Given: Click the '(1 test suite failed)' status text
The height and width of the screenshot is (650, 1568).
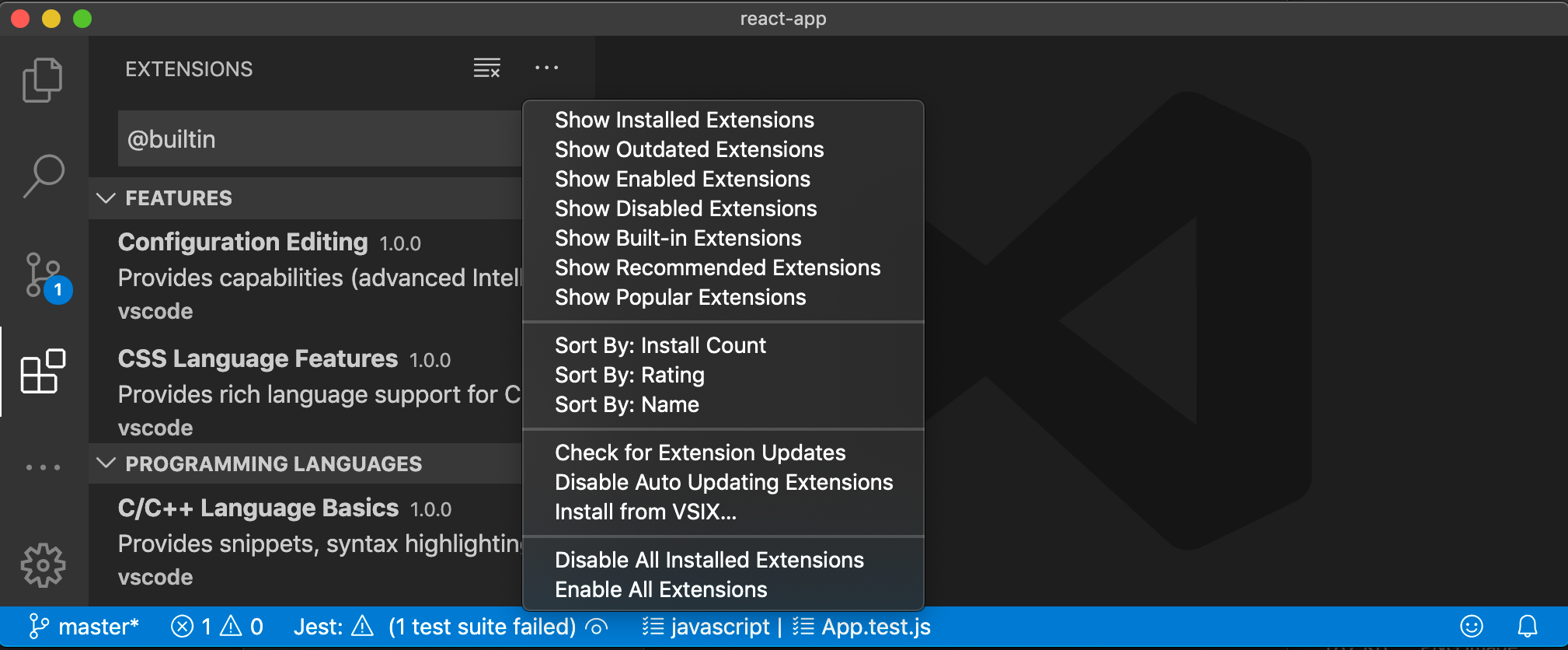Looking at the screenshot, I should click(x=483, y=626).
